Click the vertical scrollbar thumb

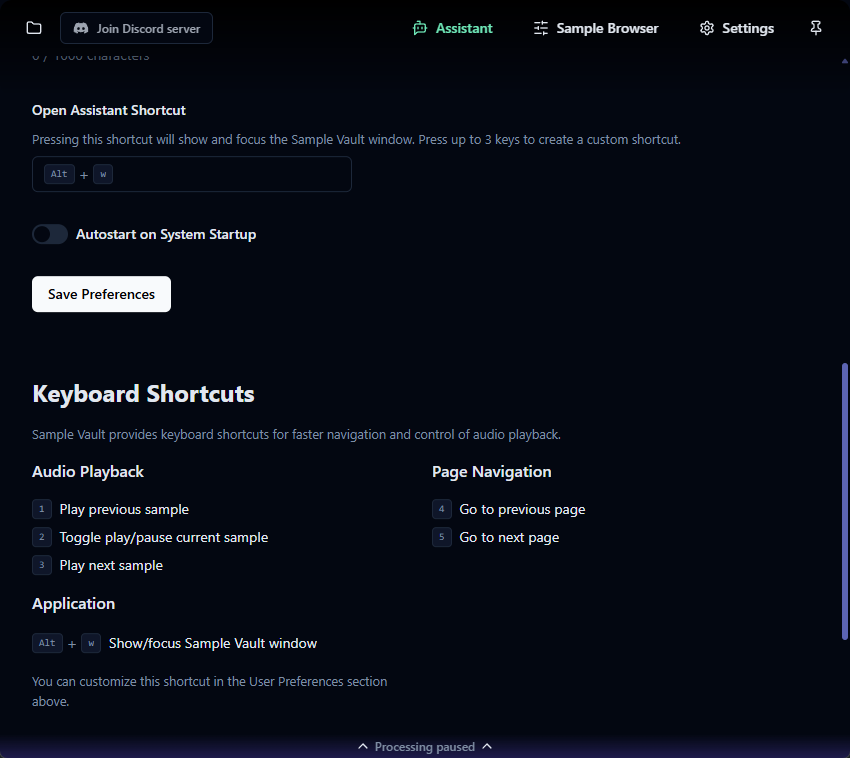[x=844, y=500]
